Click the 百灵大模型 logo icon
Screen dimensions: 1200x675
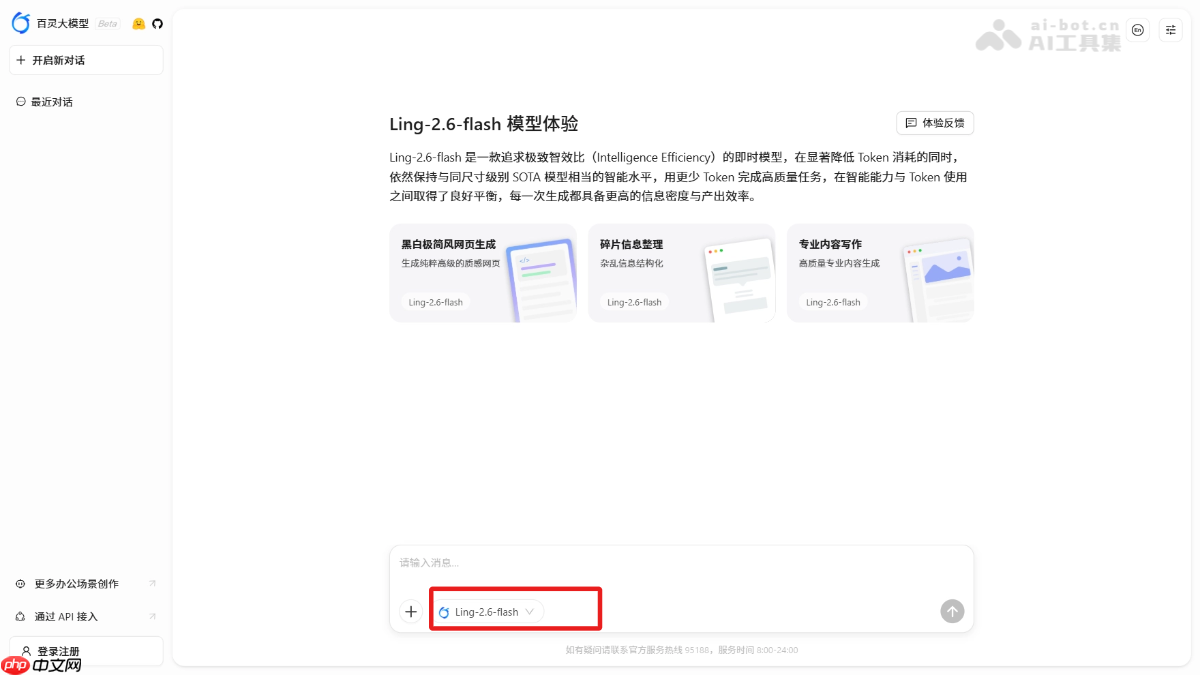[21, 23]
